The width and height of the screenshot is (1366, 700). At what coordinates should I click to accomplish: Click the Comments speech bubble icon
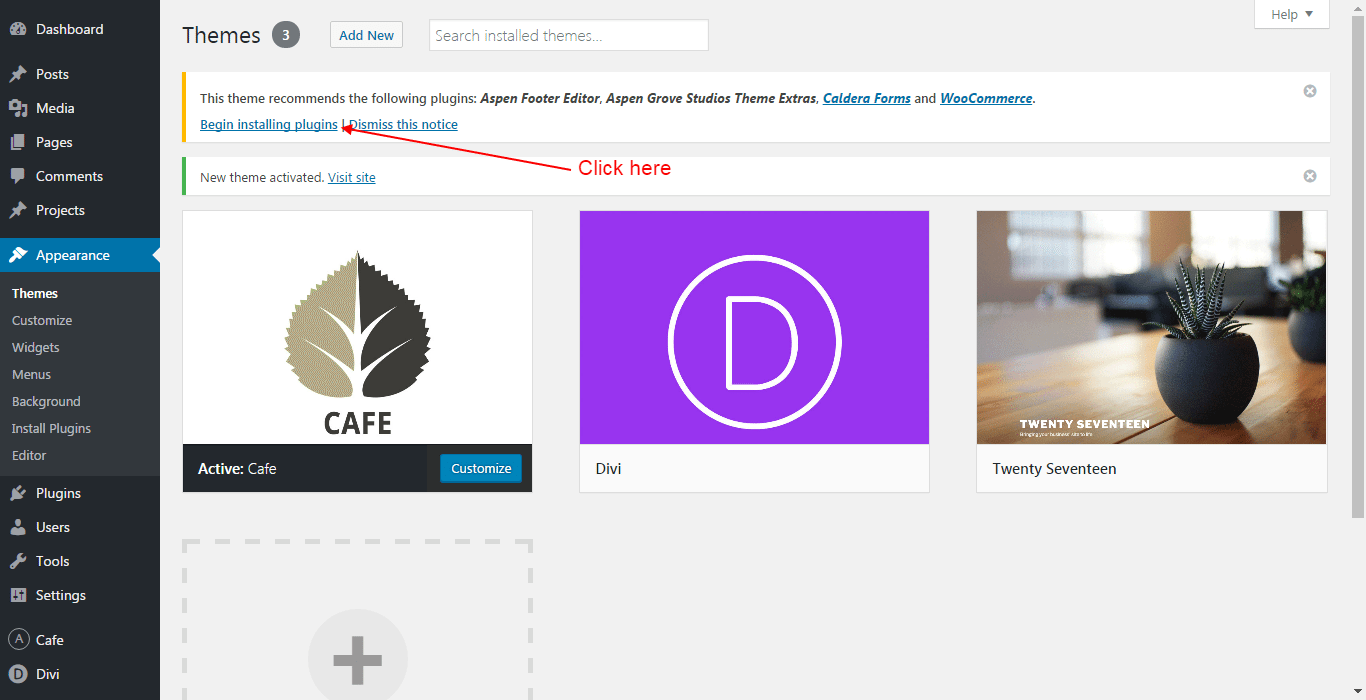[x=18, y=176]
